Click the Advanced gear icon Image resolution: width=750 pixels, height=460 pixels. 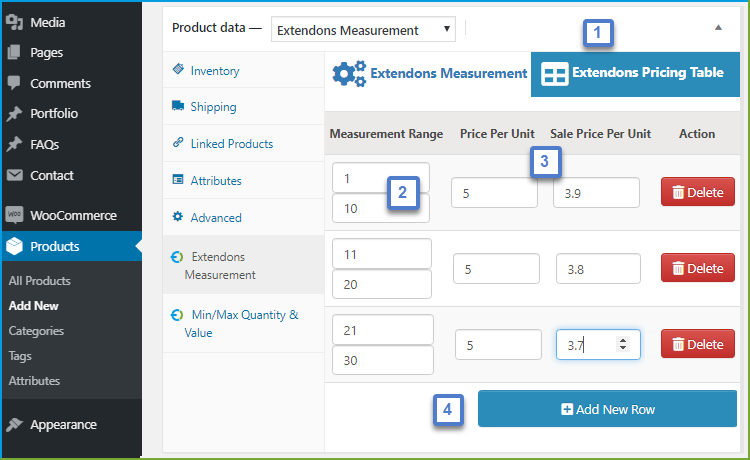point(178,216)
